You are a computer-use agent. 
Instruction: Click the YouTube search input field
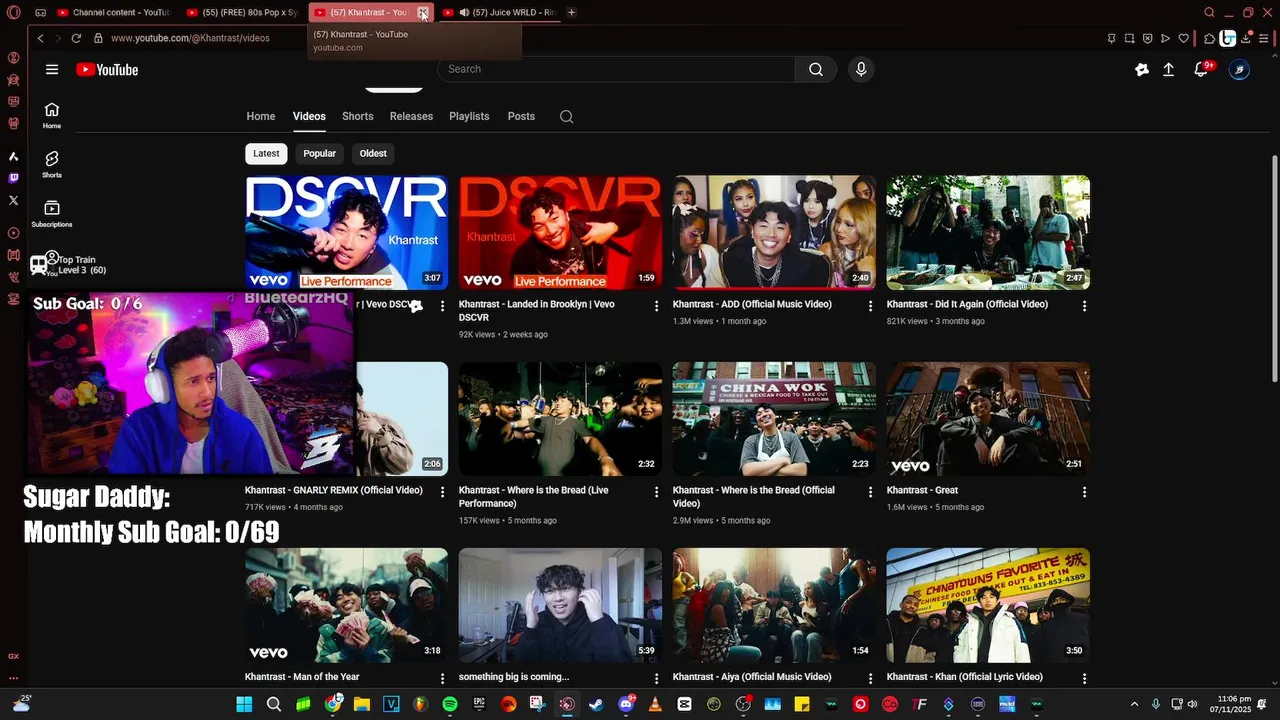pyautogui.click(x=616, y=69)
